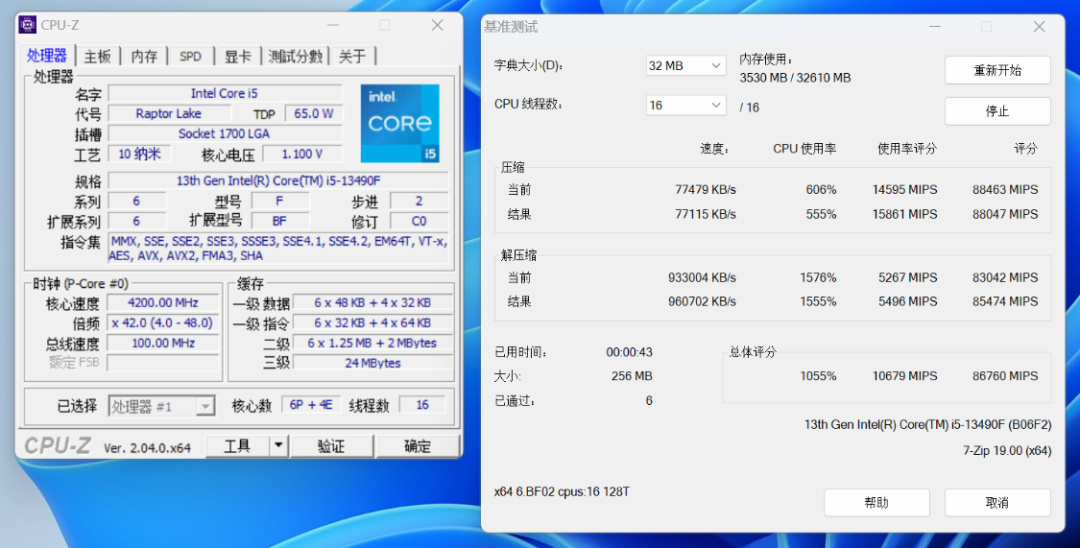Click the total CPU usage 1055%
The height and width of the screenshot is (548, 1080).
818,376
